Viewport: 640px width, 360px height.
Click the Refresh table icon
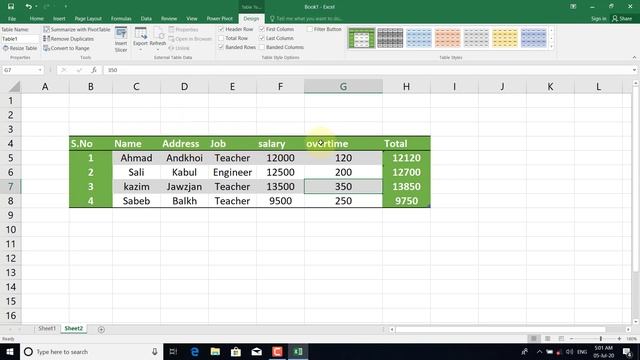click(158, 38)
